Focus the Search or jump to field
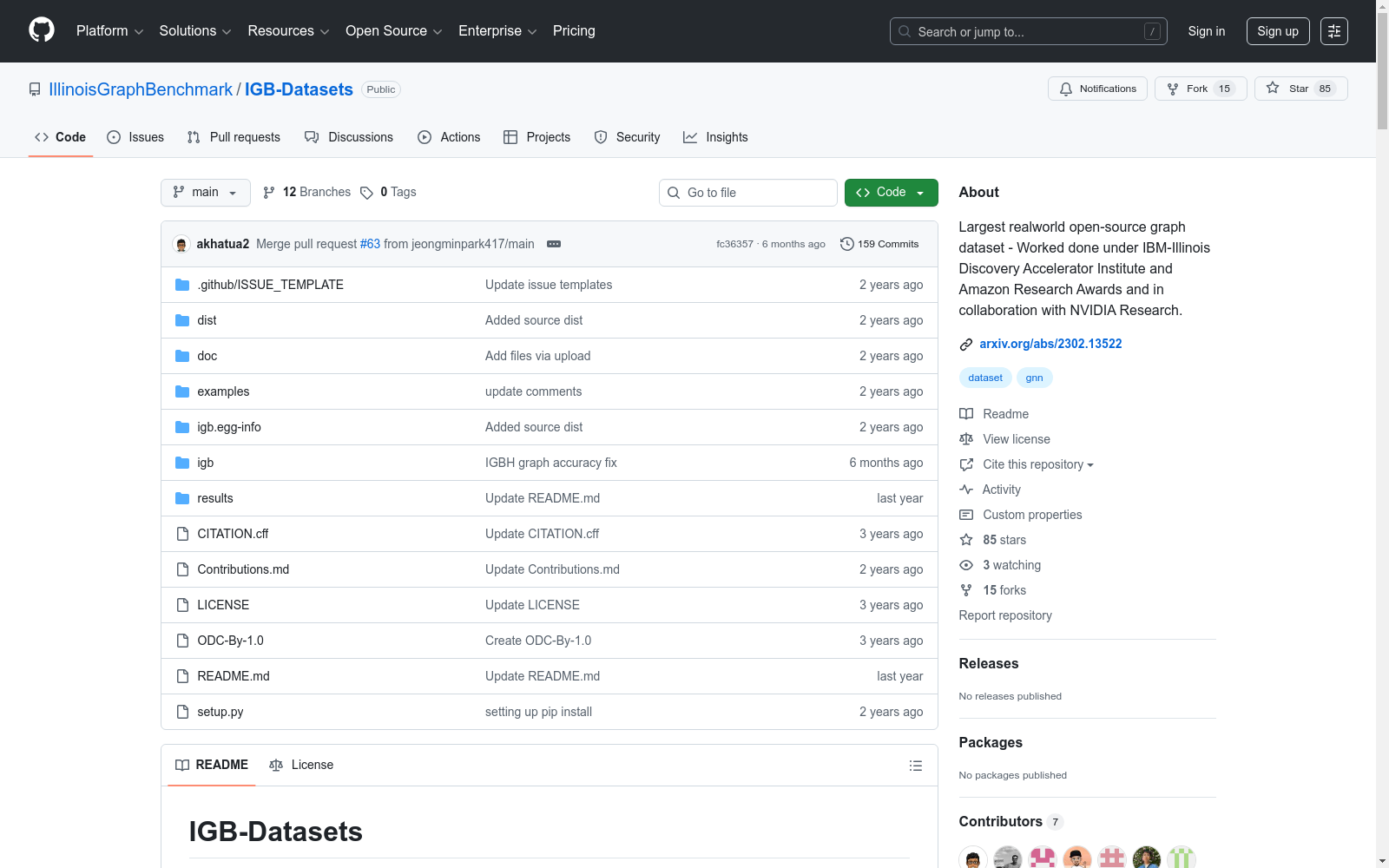 pos(1029,31)
